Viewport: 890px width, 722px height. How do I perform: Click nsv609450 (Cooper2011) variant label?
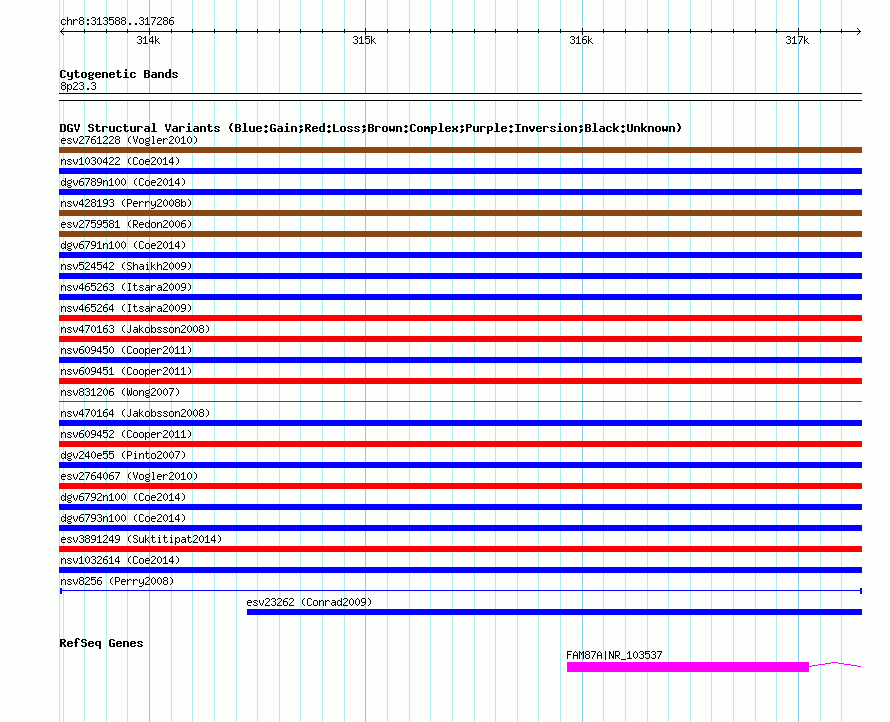click(126, 350)
